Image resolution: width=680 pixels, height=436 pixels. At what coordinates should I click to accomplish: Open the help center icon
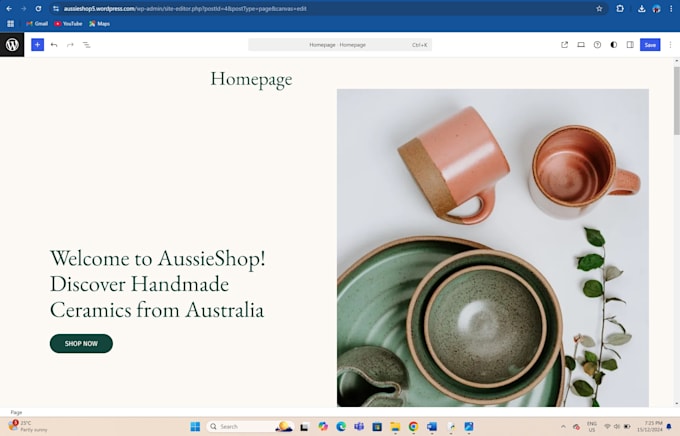tap(598, 45)
